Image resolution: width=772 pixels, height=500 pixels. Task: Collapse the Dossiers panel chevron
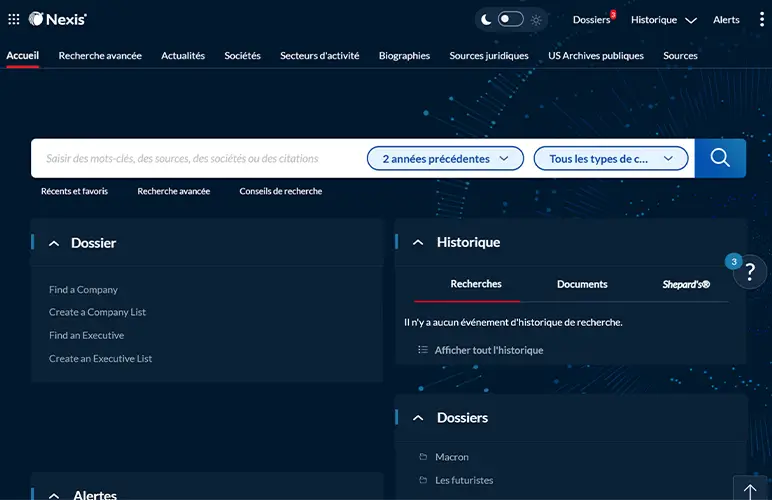(418, 418)
